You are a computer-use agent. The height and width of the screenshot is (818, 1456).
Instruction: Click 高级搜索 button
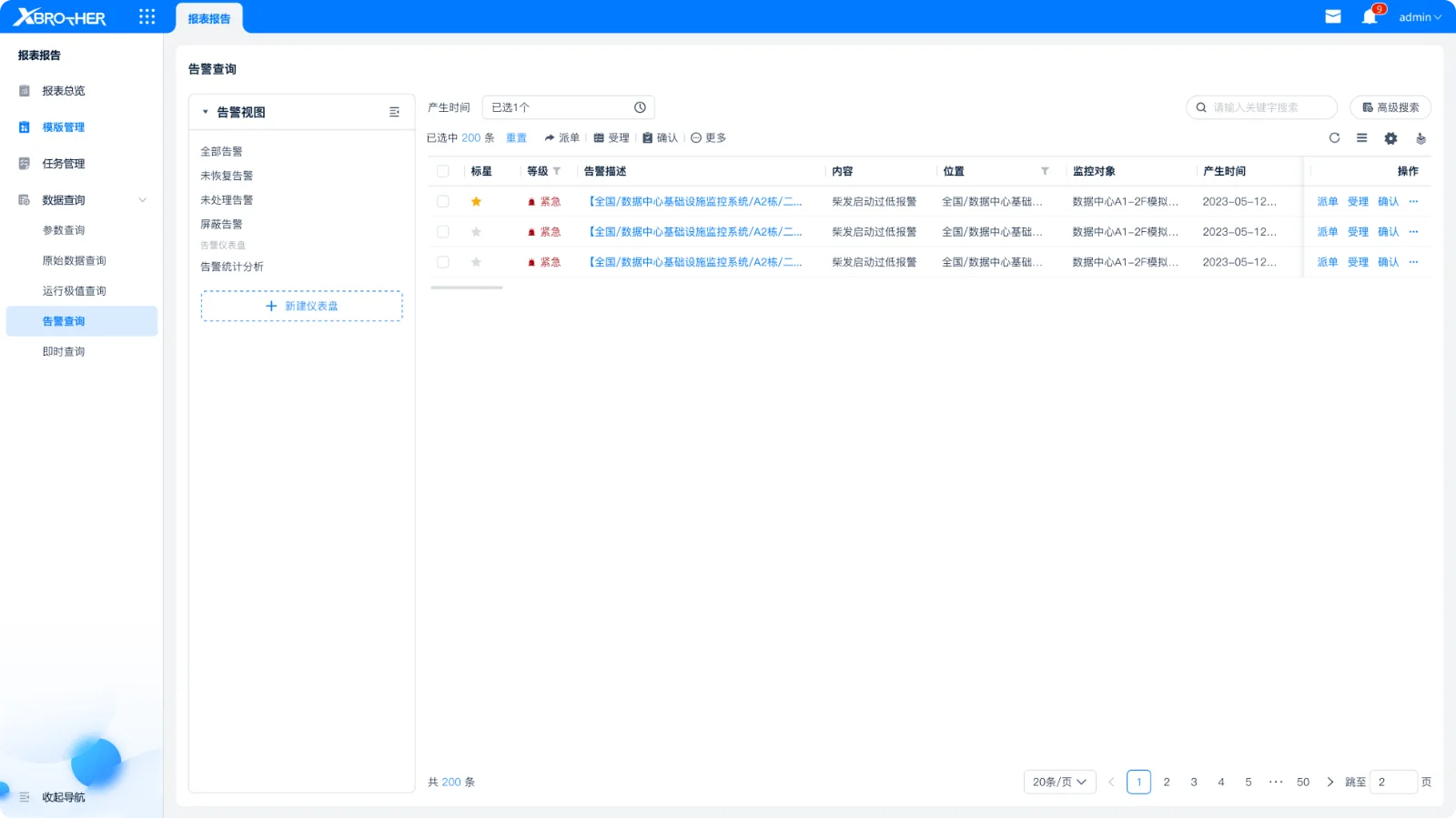point(1390,107)
